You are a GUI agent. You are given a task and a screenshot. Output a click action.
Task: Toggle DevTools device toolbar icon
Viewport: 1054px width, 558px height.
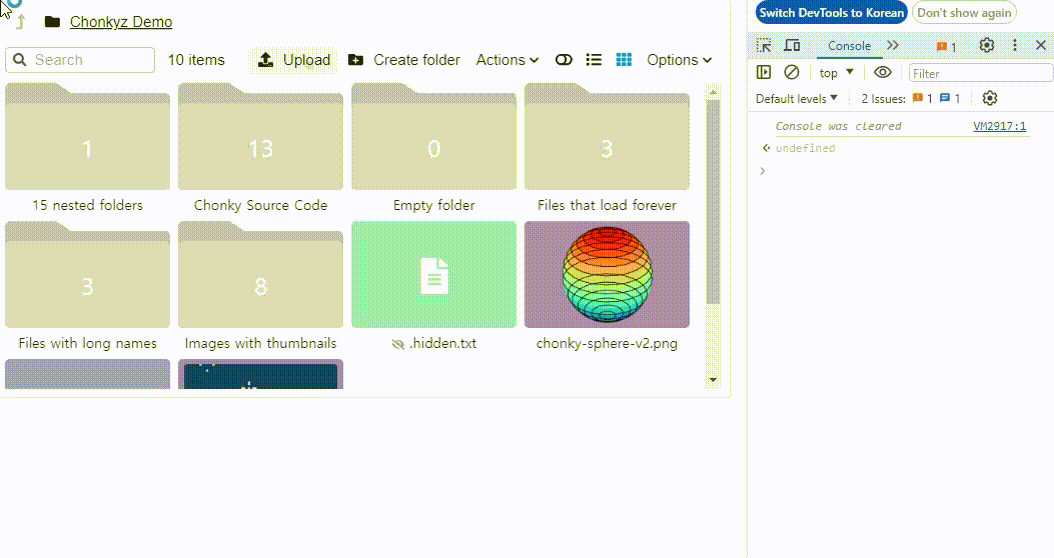pos(793,46)
